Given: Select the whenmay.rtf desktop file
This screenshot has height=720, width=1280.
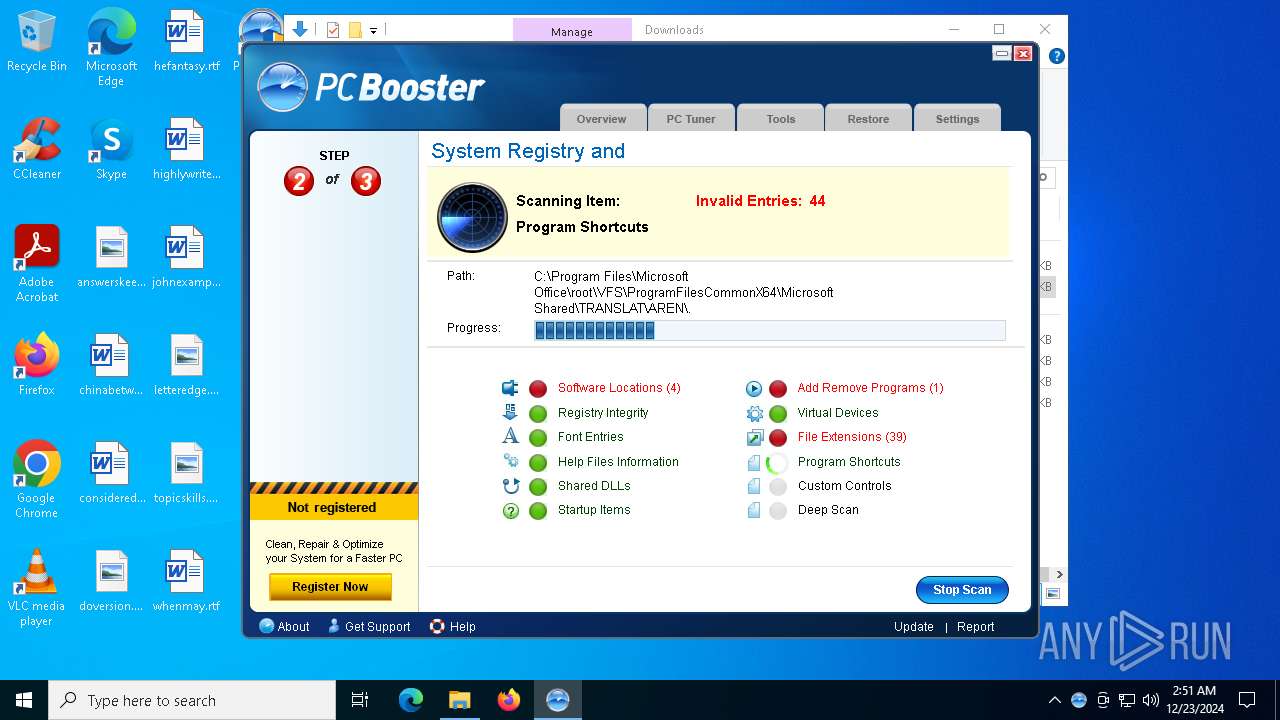Looking at the screenshot, I should tap(186, 582).
